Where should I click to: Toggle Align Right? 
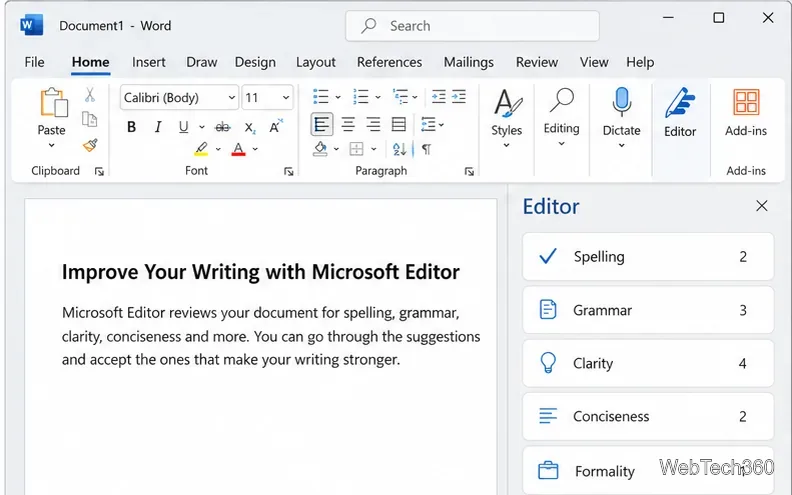pos(373,124)
